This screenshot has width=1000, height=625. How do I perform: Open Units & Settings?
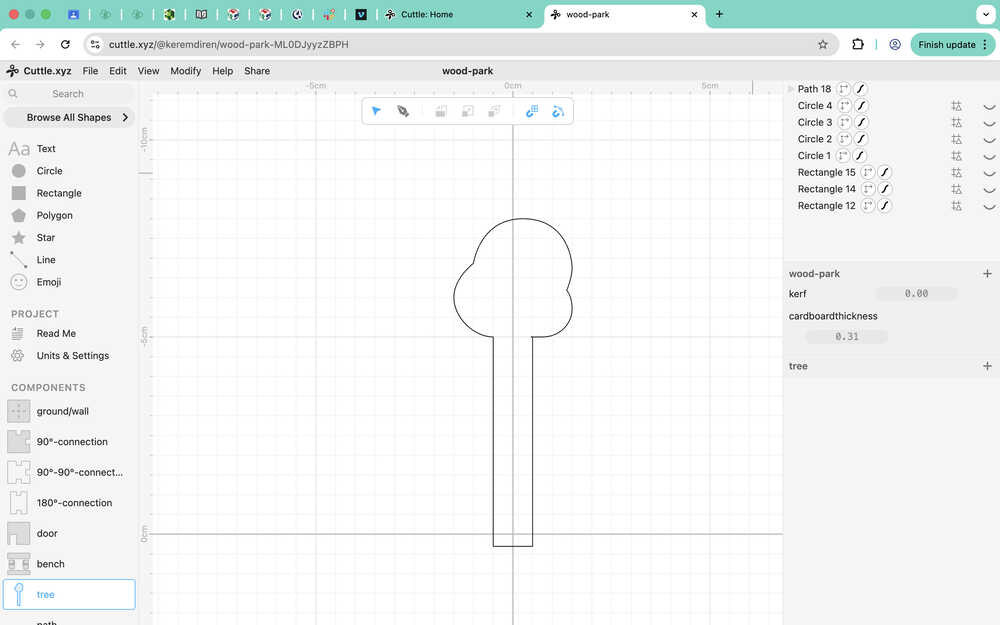click(x=72, y=356)
